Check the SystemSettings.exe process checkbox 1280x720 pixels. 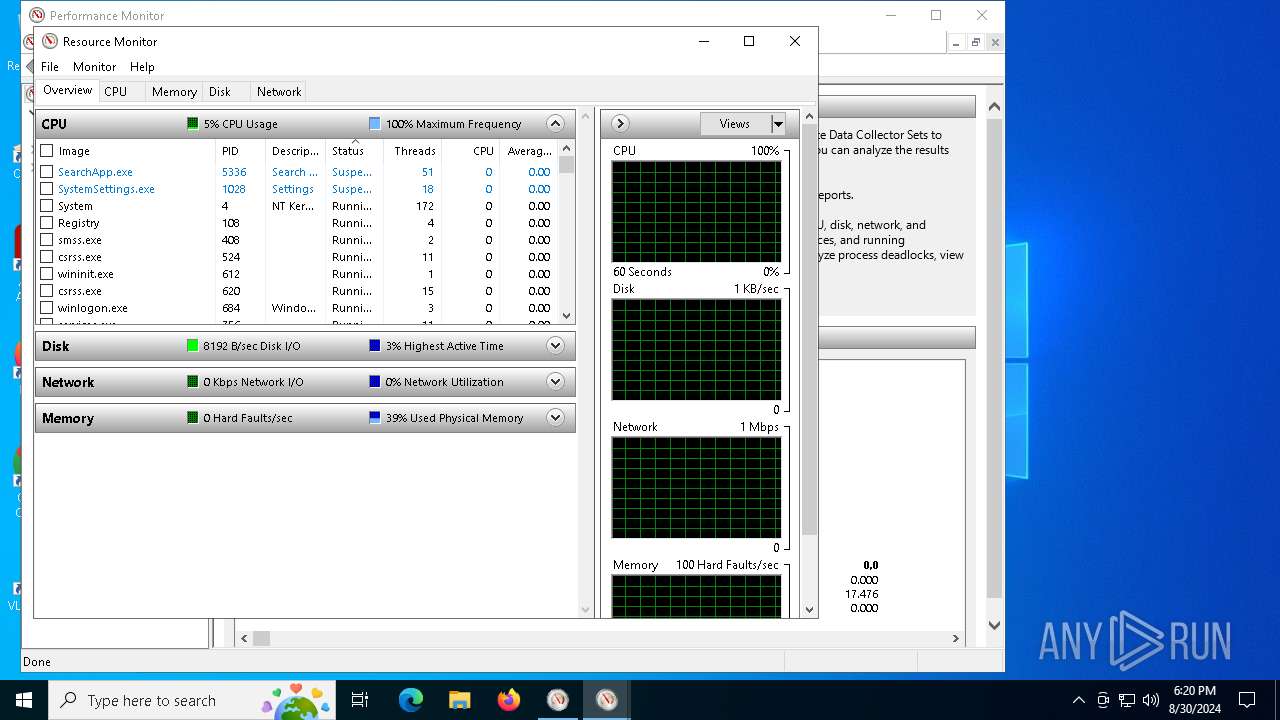(x=46, y=189)
